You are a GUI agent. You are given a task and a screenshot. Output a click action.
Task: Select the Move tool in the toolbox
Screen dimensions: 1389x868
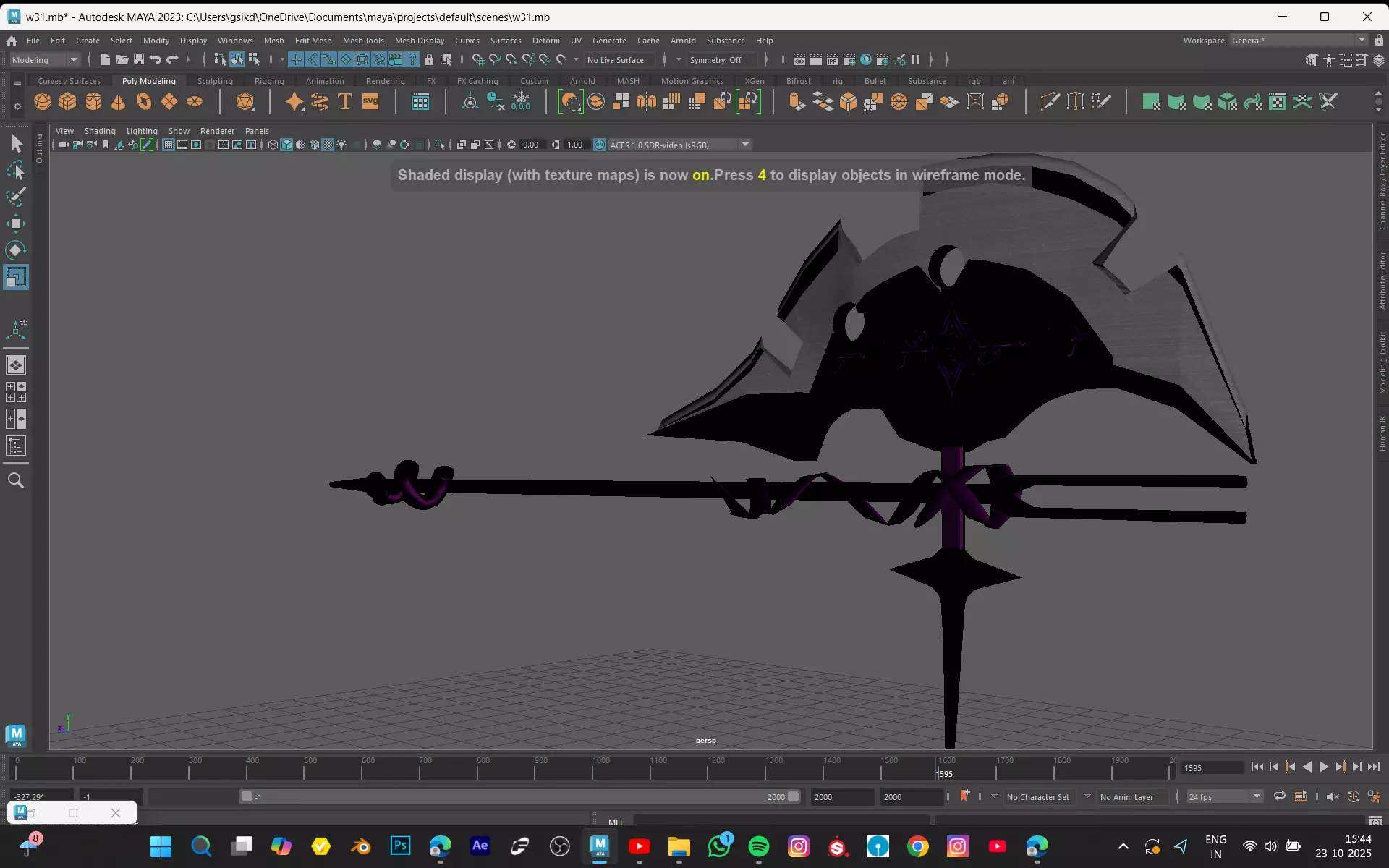click(x=16, y=224)
